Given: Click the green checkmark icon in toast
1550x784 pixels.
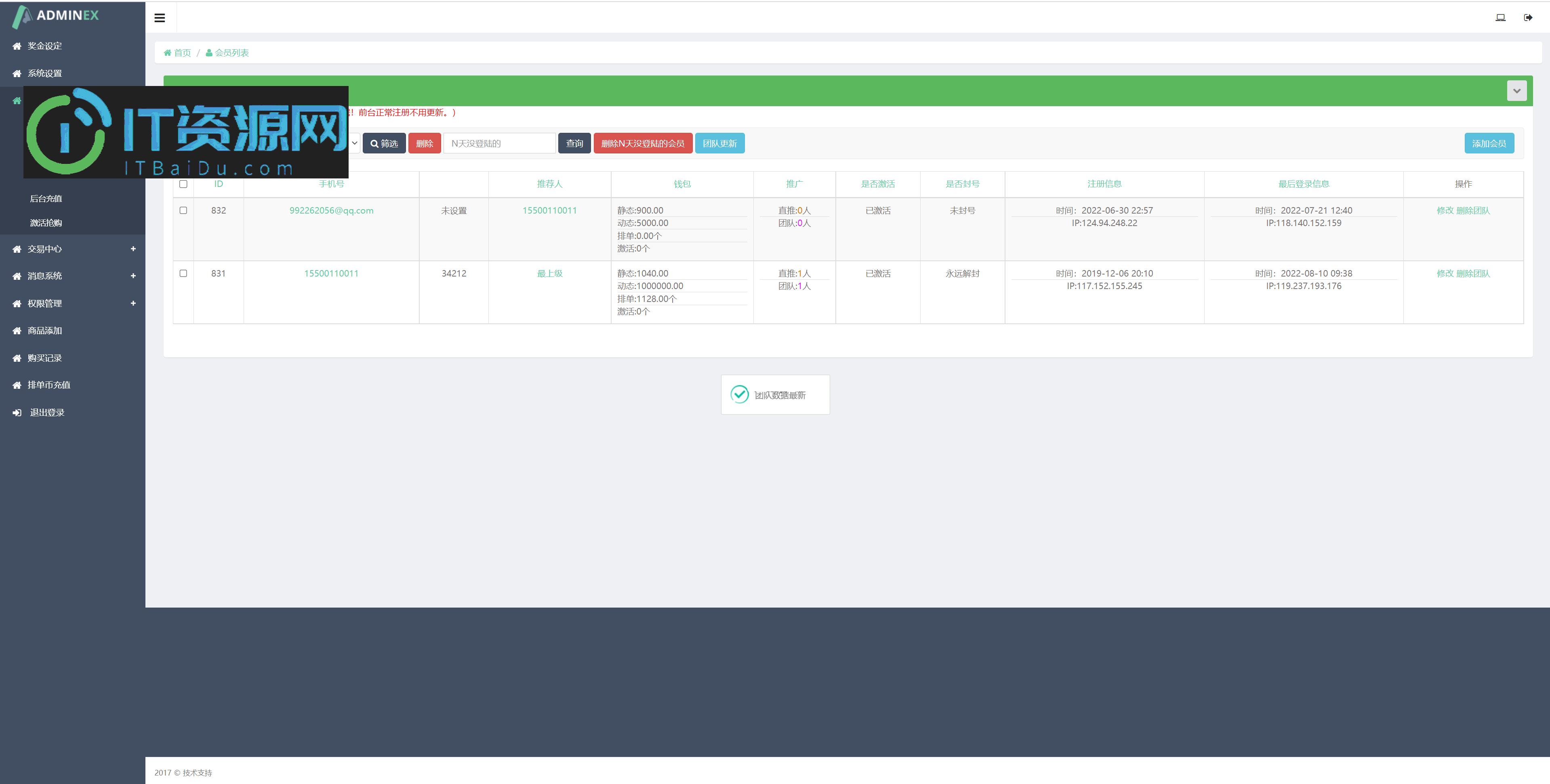Looking at the screenshot, I should pos(740,394).
